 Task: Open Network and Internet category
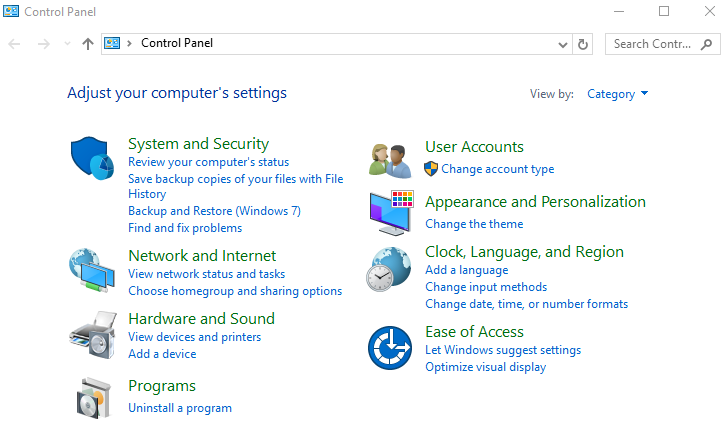[202, 256]
